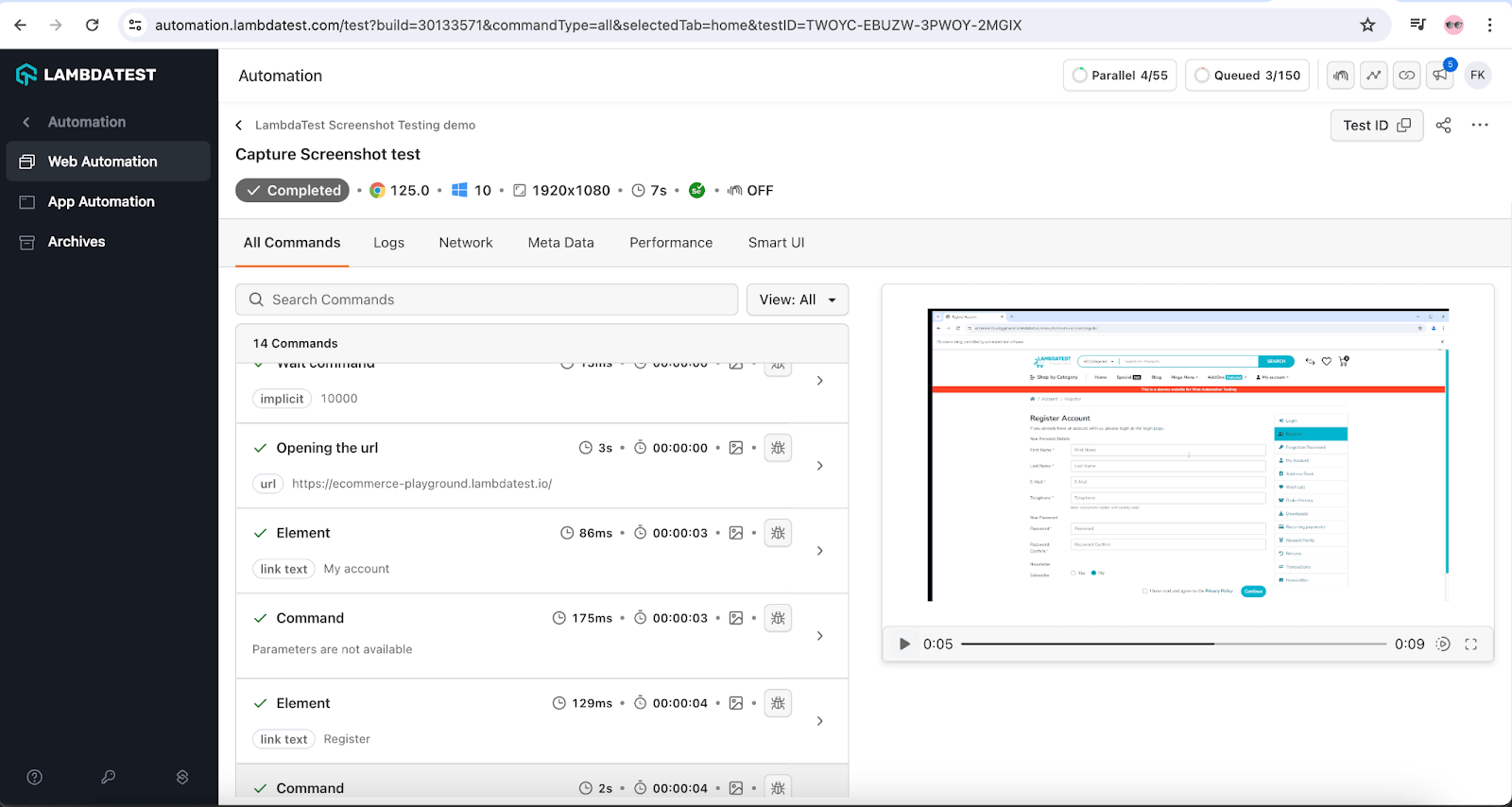1512x807 pixels.
Task: Play the test recording video
Action: [x=904, y=644]
